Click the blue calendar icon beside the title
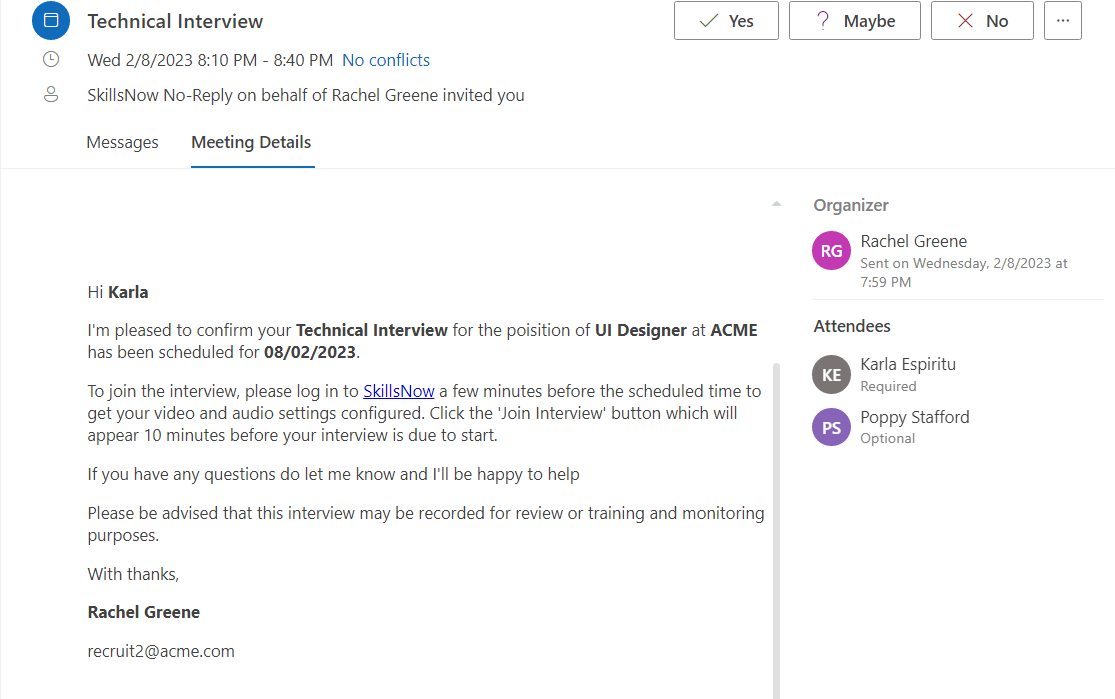 [51, 20]
